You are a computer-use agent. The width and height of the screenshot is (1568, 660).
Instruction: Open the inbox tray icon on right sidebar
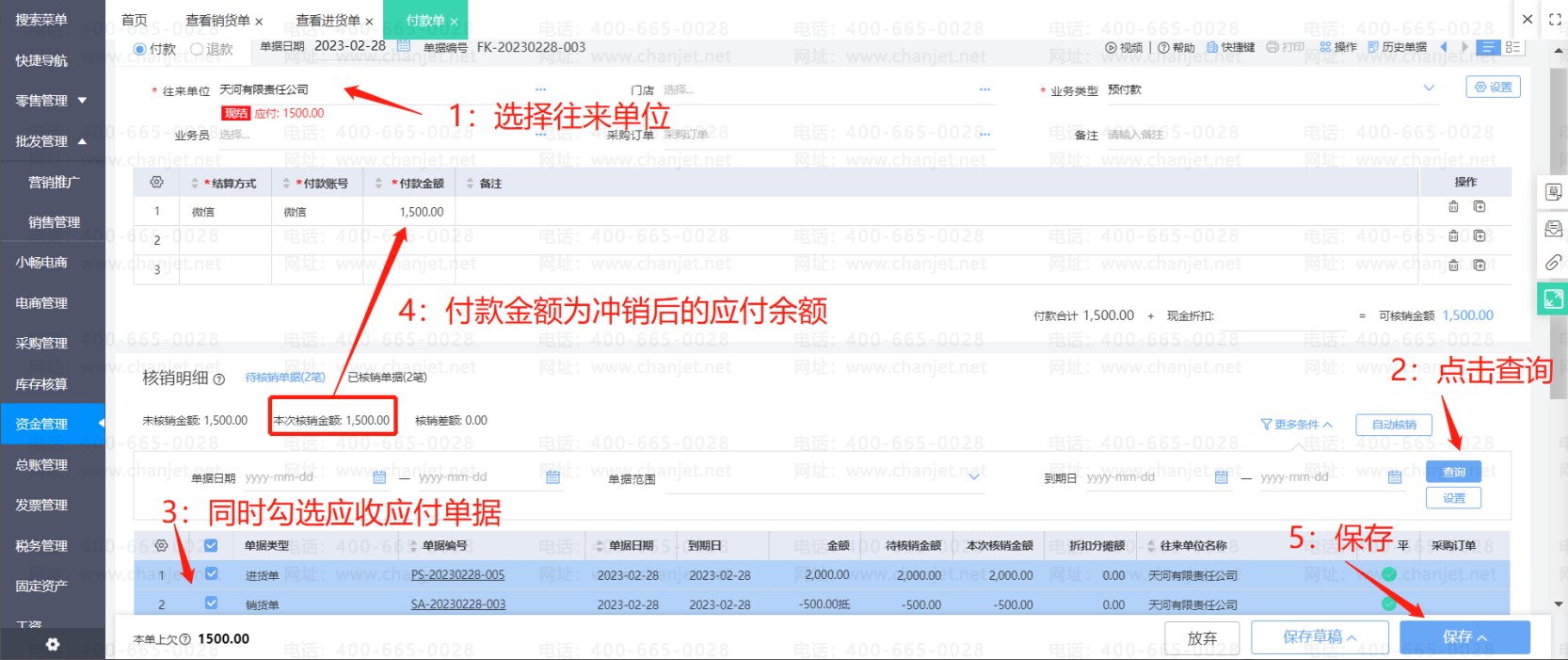tap(1554, 228)
